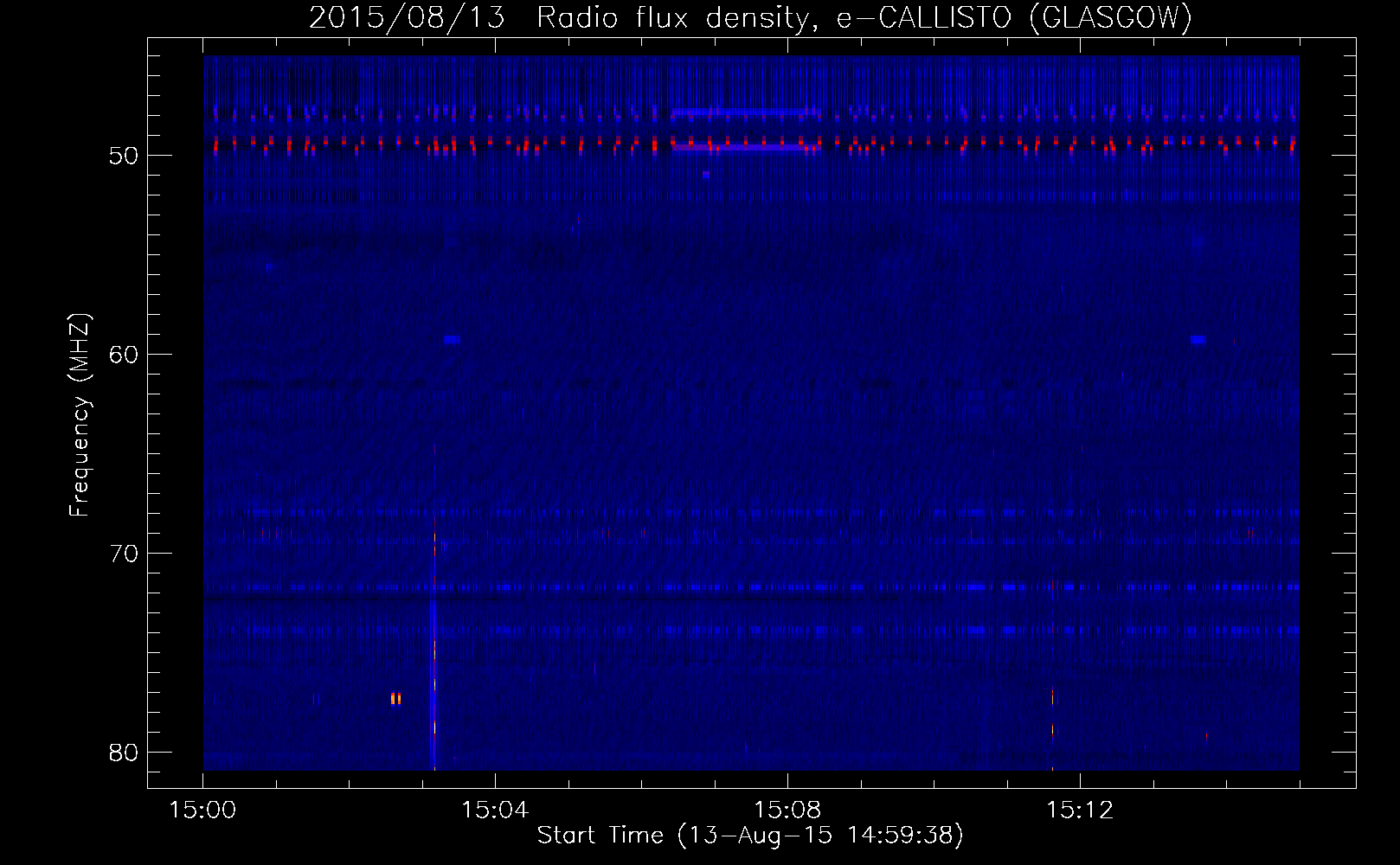The height and width of the screenshot is (865, 1400).
Task: Click the 15:00 time tick label
Action: [x=203, y=811]
